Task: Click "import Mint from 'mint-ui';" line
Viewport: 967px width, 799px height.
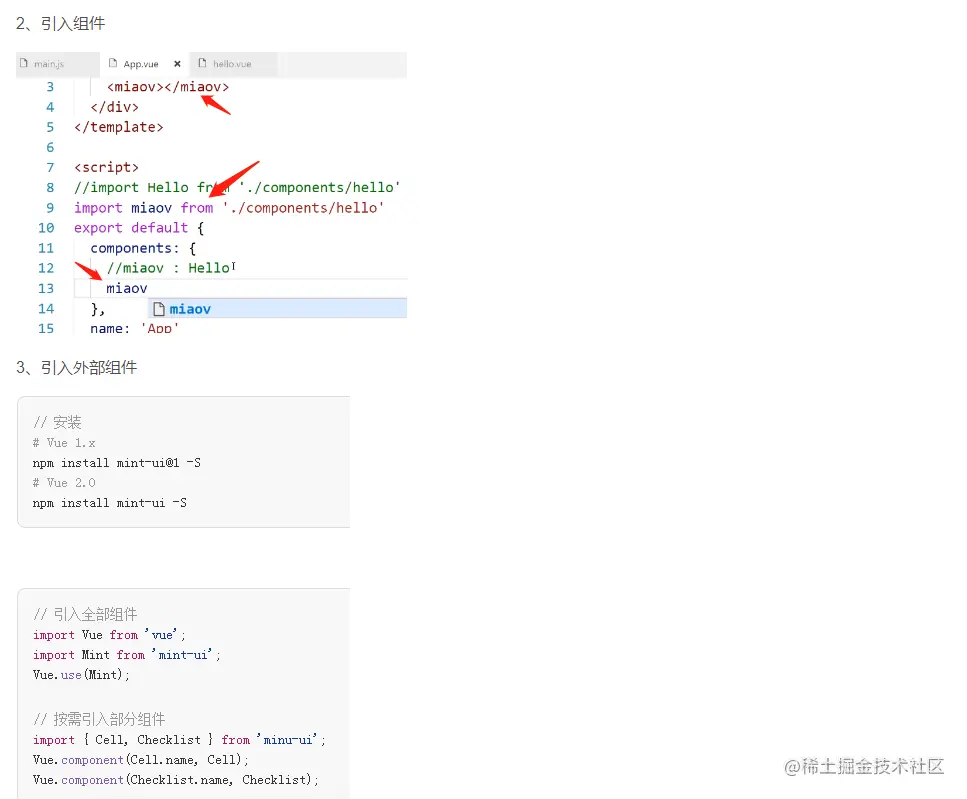Action: 126,655
